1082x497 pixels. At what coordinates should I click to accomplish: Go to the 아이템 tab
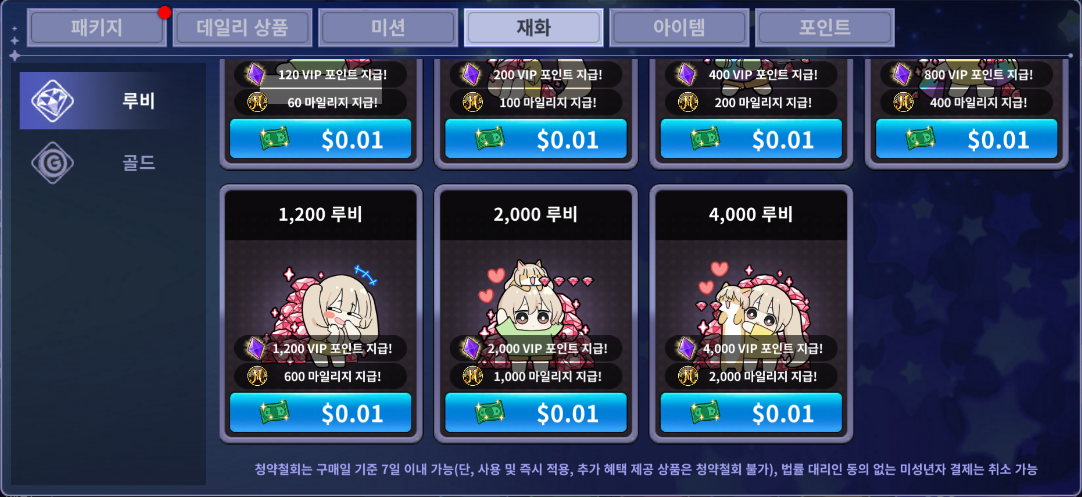pos(679,28)
